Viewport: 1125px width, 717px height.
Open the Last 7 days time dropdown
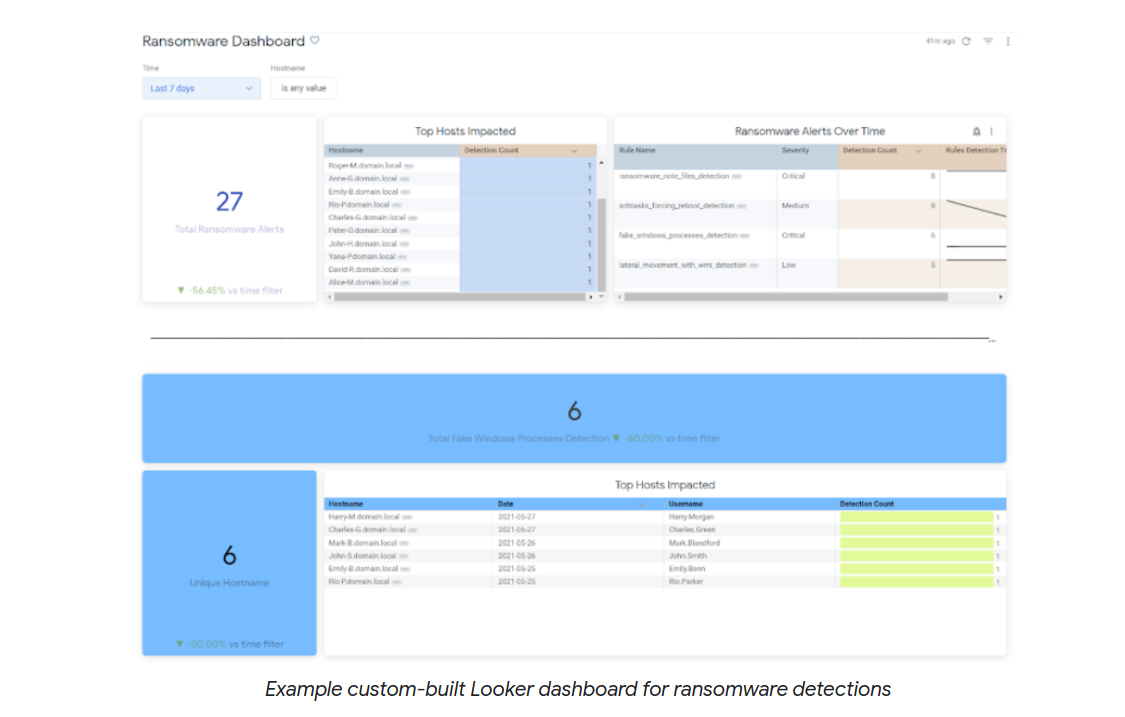pyautogui.click(x=202, y=88)
